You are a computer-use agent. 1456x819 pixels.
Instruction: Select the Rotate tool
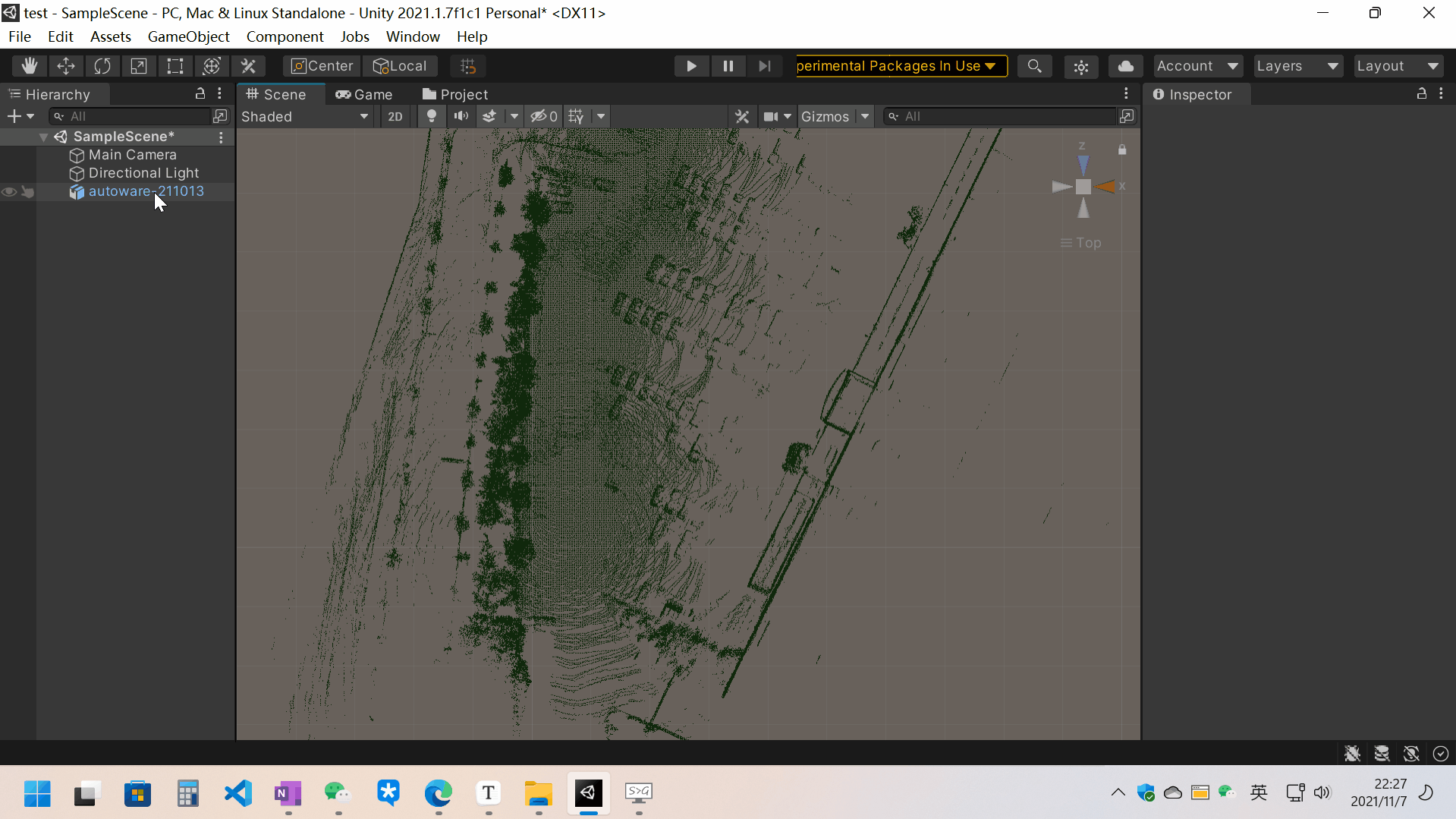(x=102, y=66)
